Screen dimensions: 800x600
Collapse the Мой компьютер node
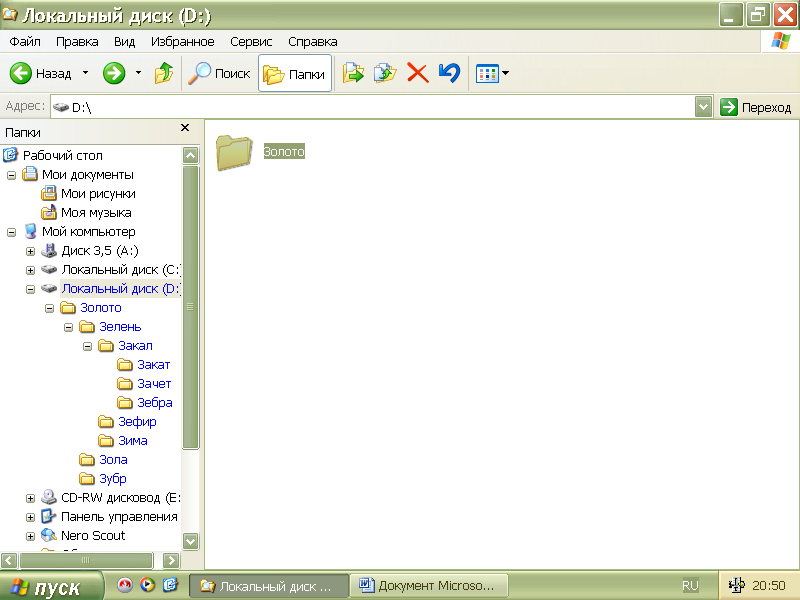tap(11, 233)
